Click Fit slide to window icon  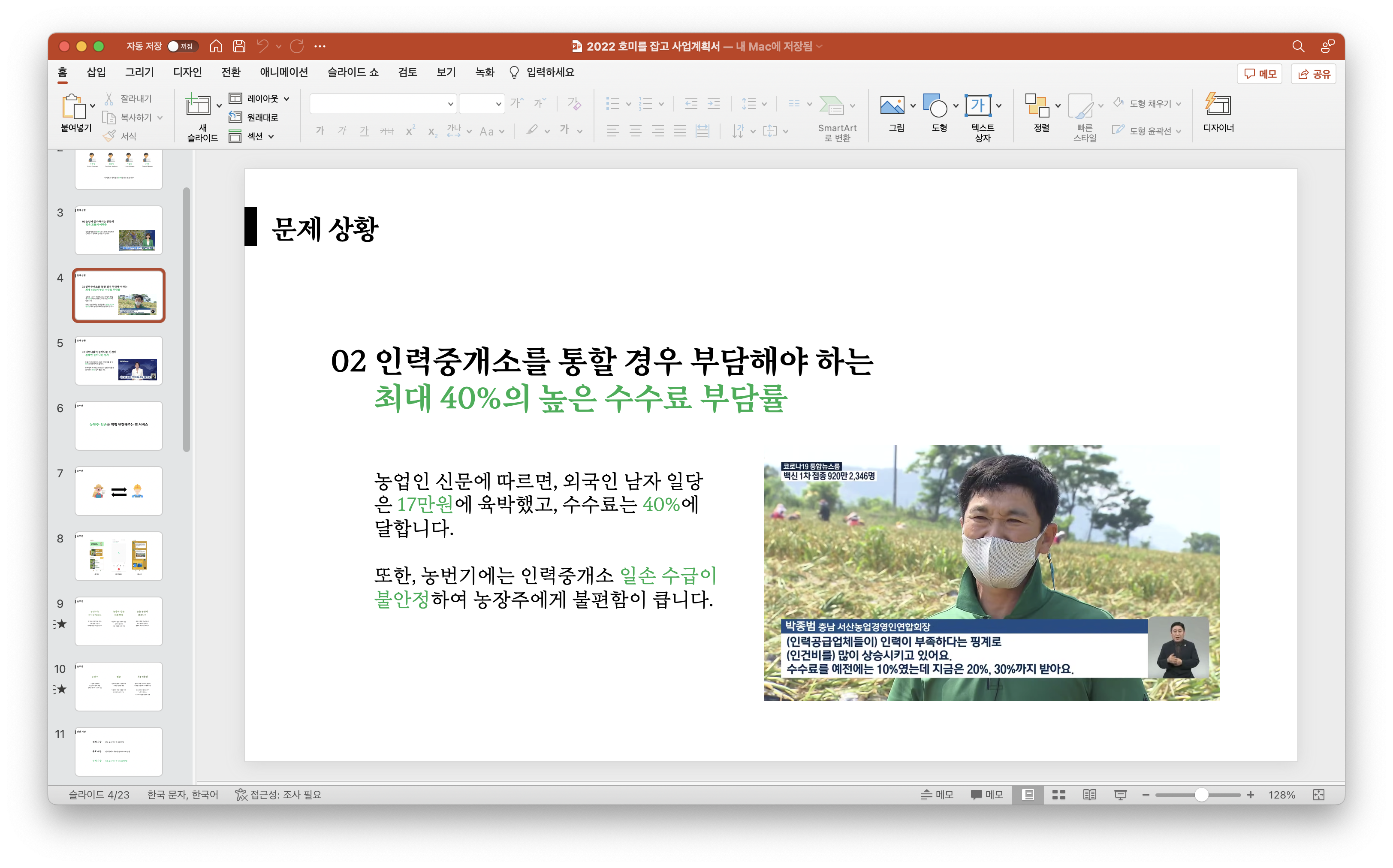pos(1318,795)
